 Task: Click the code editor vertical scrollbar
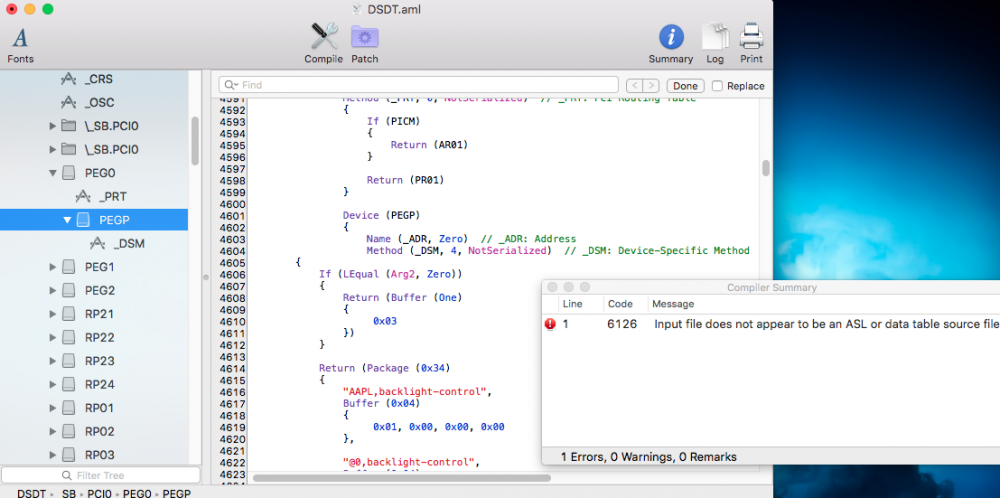pyautogui.click(x=765, y=168)
